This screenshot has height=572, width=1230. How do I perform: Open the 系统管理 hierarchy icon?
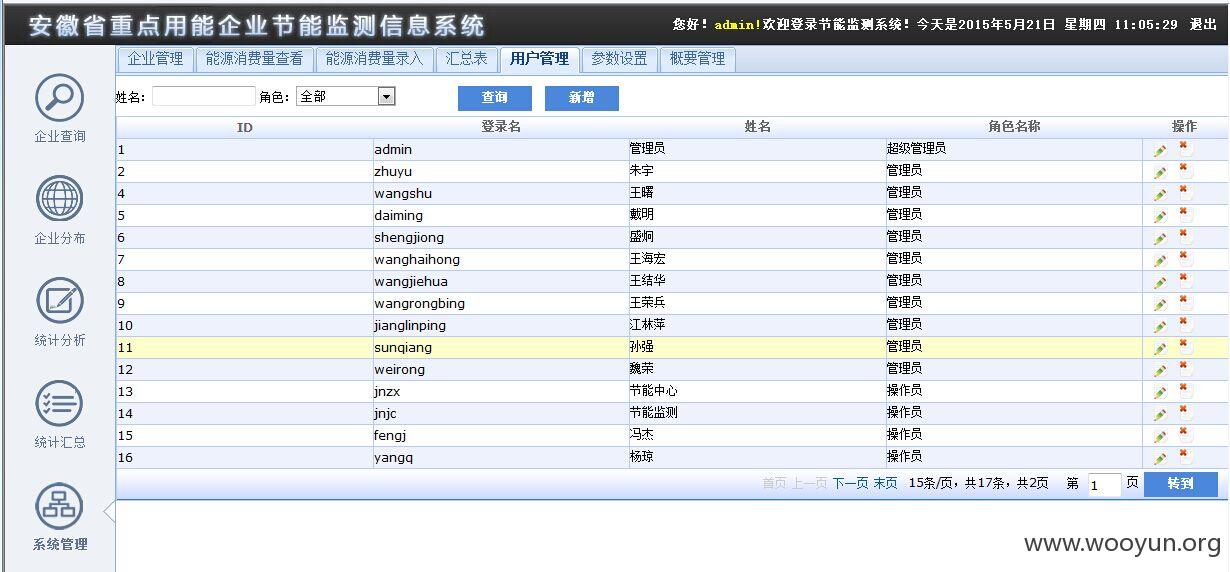[x=60, y=505]
